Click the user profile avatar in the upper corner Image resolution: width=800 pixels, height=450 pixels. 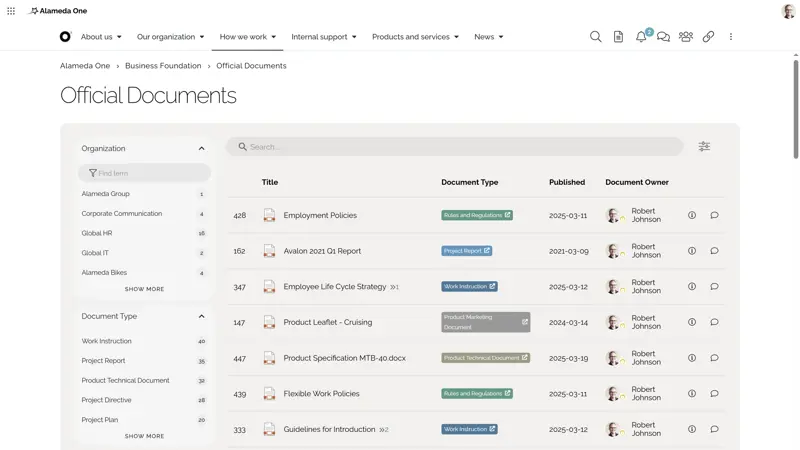(788, 11)
